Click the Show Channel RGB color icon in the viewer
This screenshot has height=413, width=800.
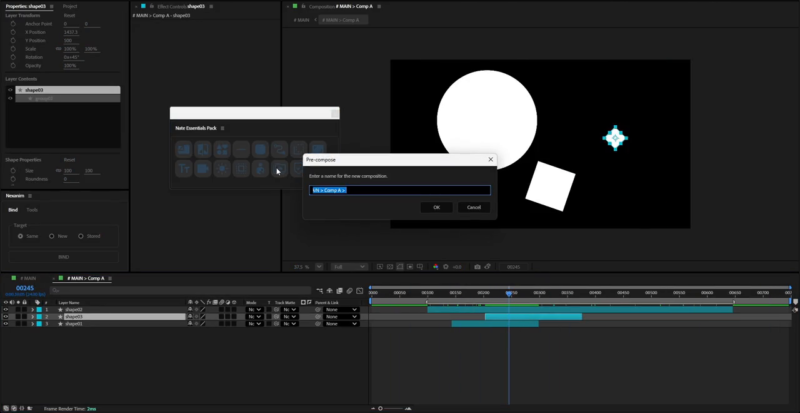point(435,266)
